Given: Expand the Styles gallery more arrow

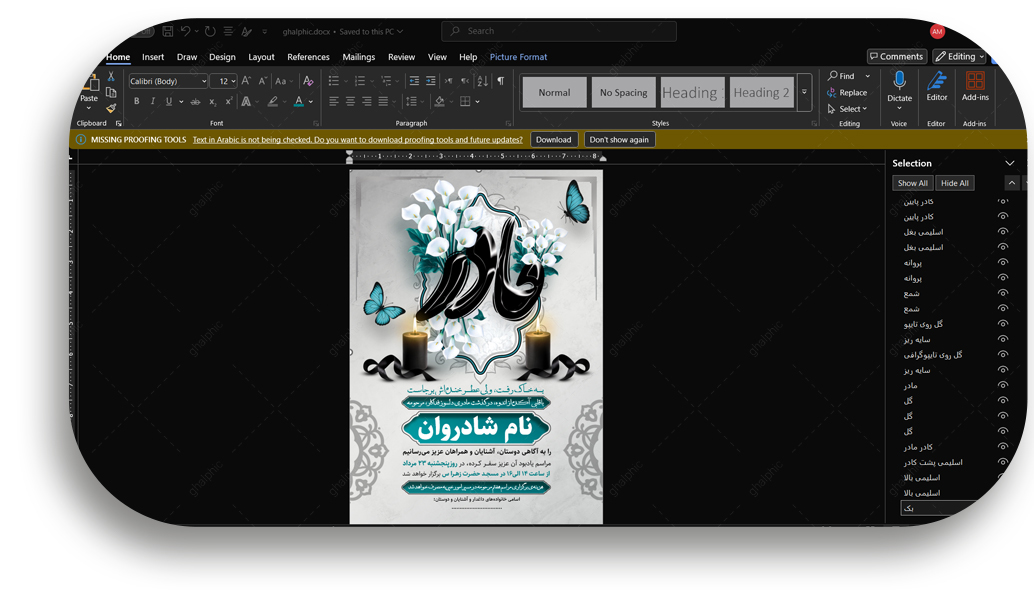Looking at the screenshot, I should [804, 93].
